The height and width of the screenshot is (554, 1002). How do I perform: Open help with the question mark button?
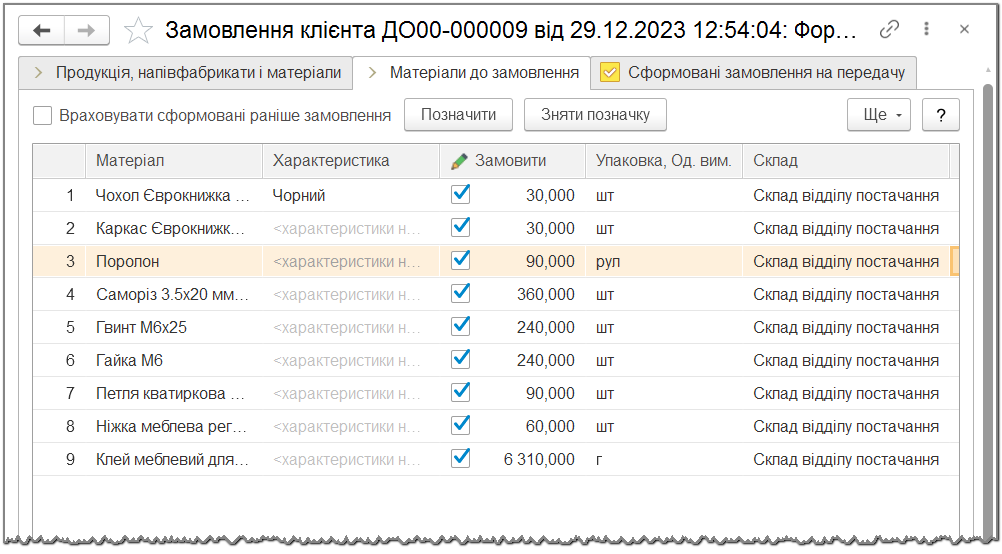tap(940, 115)
